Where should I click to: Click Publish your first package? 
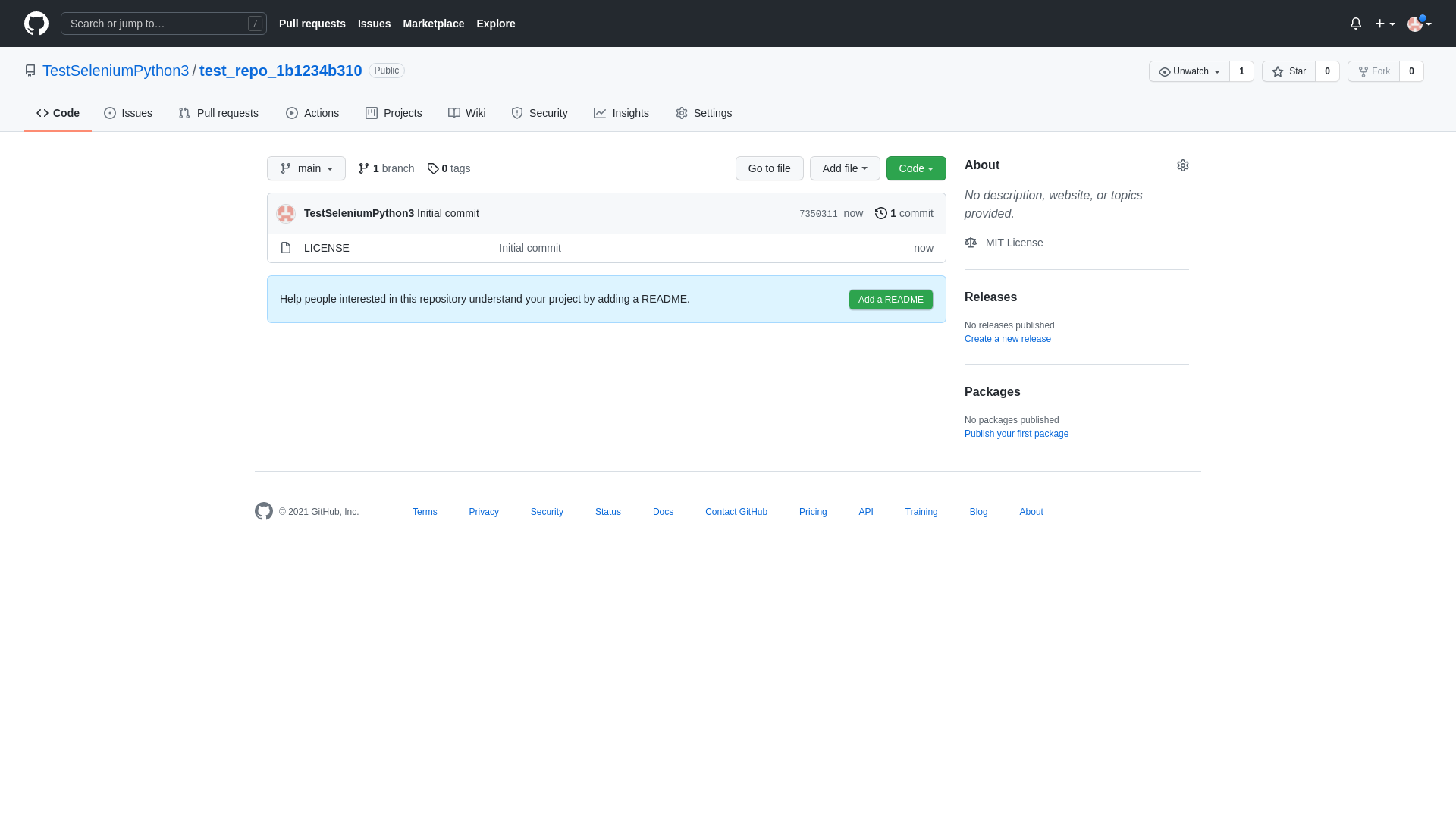click(1016, 434)
